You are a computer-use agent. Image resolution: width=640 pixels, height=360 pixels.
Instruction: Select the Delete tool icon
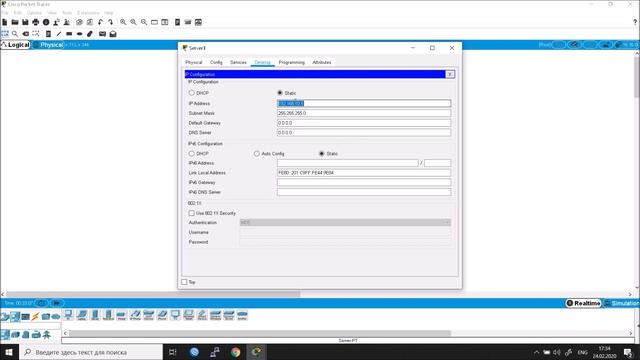click(x=26, y=34)
